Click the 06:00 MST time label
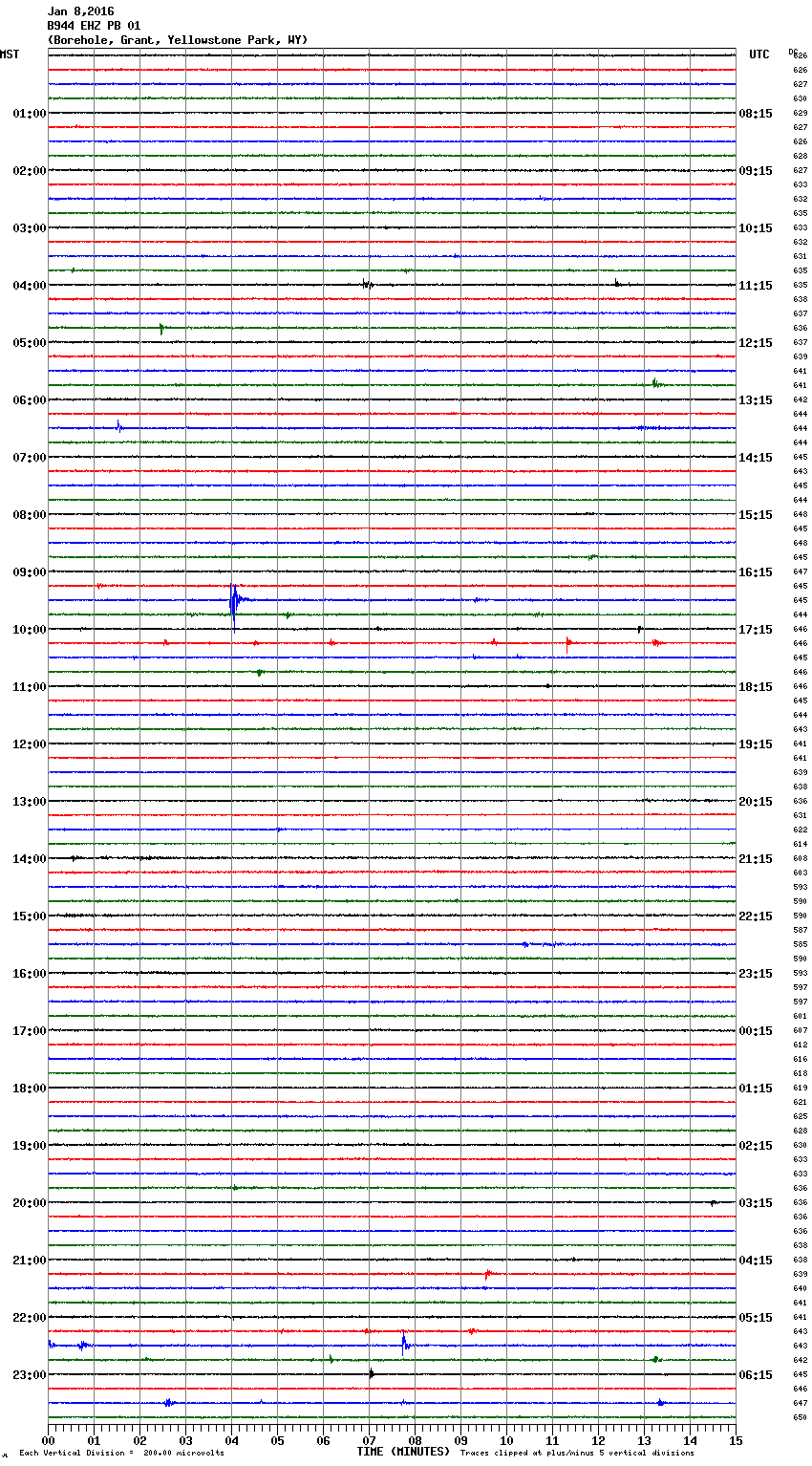Image resolution: width=812 pixels, height=1466 pixels. 30,400
